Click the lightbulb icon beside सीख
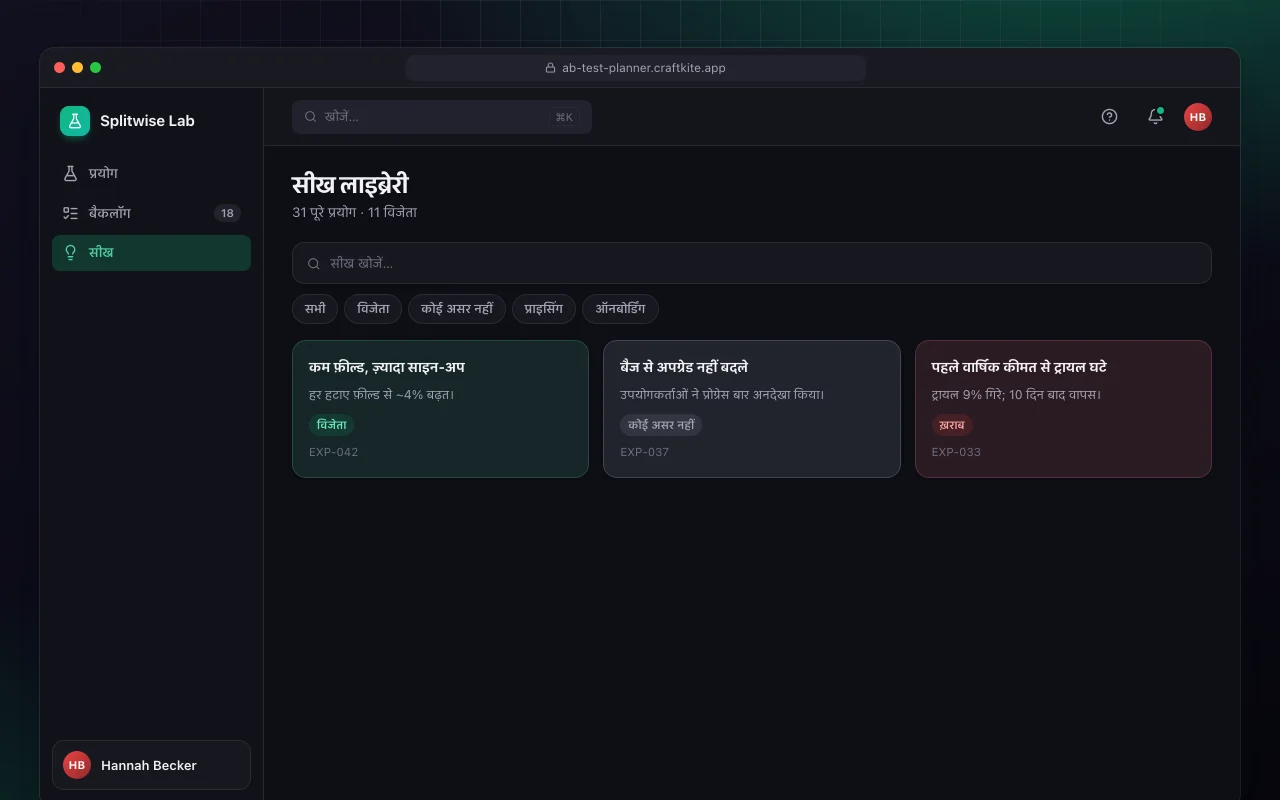1280x800 pixels. tap(70, 252)
